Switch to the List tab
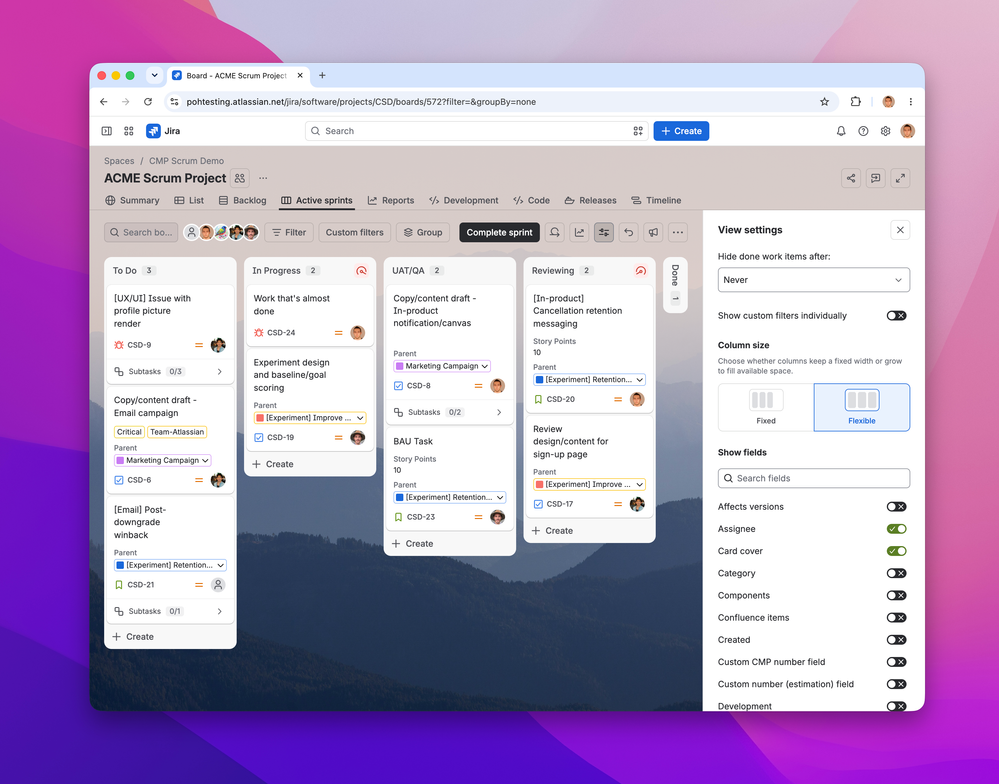999x784 pixels. click(189, 200)
